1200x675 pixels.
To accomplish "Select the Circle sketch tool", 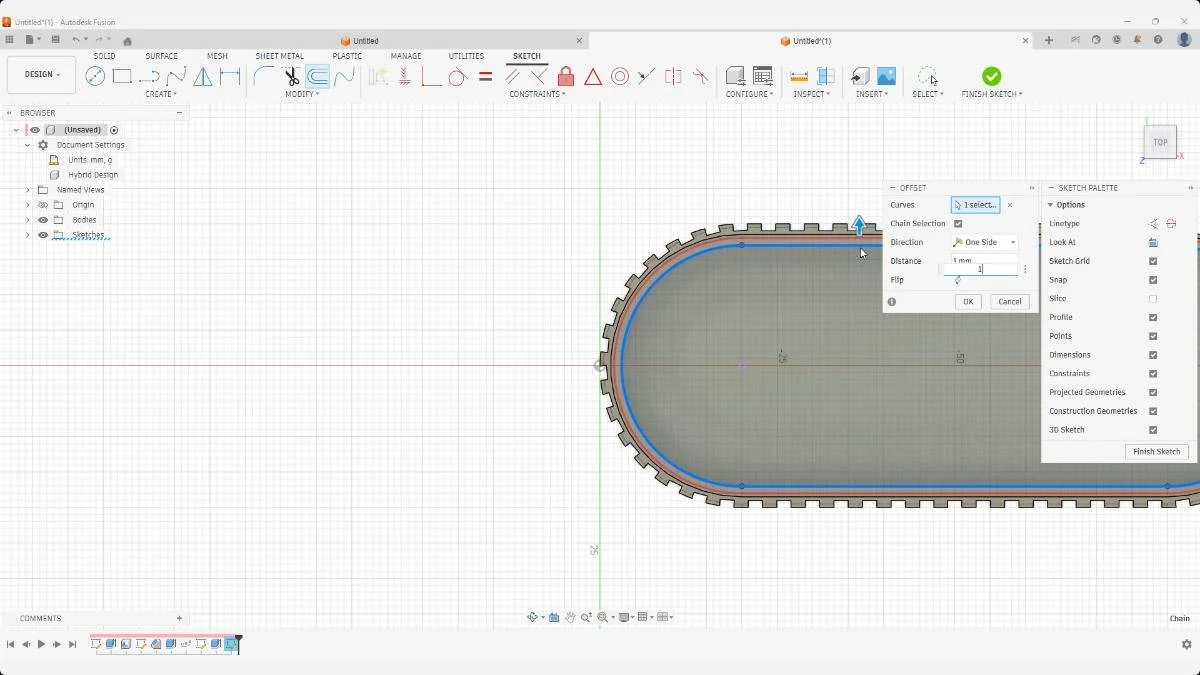I will [x=95, y=76].
